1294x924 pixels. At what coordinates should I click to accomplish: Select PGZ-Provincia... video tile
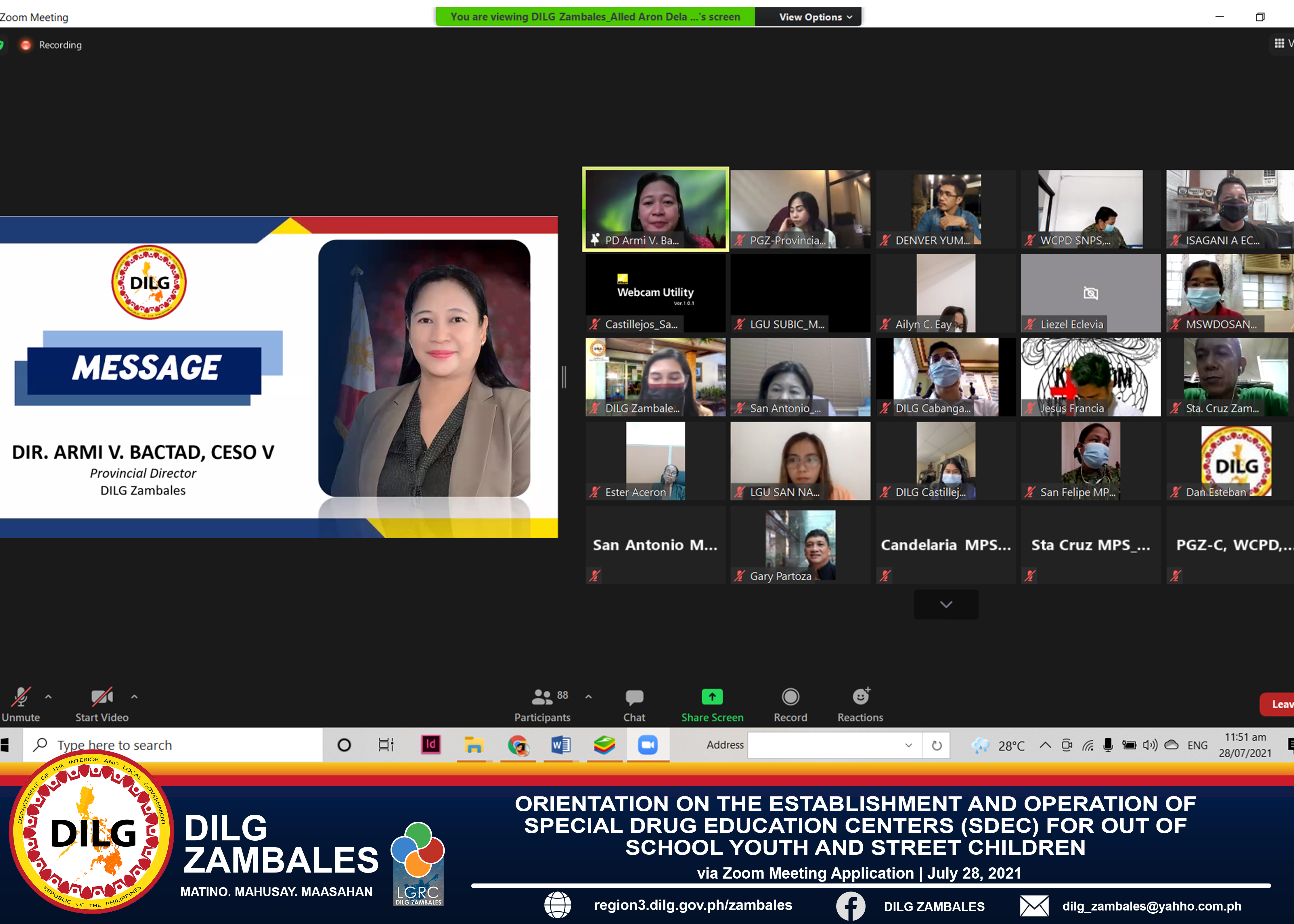click(801, 210)
